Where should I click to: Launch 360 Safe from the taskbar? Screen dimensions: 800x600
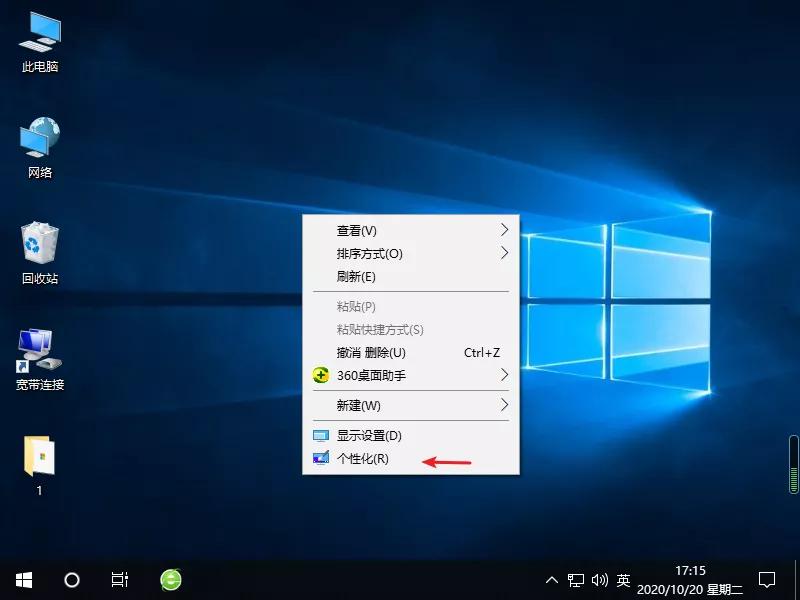click(x=170, y=580)
